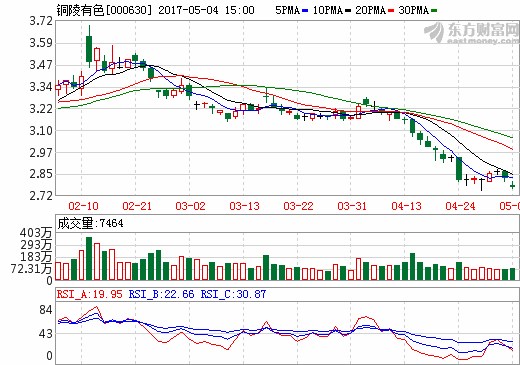Select the stock title 铜陵有色[000630]

coord(104,10)
